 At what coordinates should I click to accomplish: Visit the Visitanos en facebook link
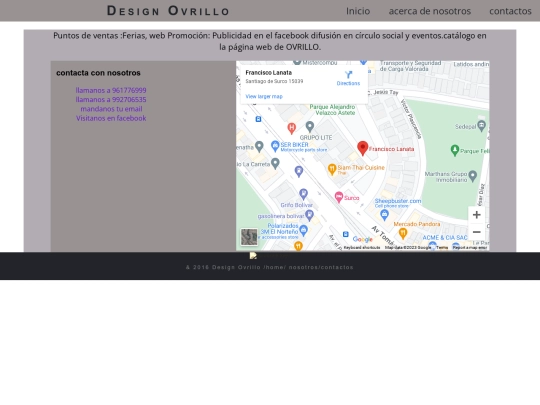(111, 118)
